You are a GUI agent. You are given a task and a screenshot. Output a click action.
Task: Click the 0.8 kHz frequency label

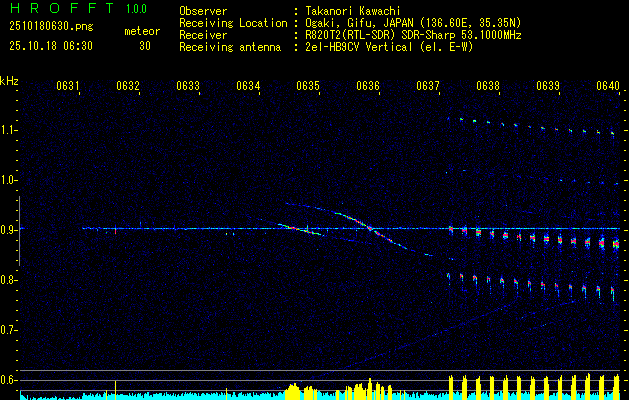(8, 280)
